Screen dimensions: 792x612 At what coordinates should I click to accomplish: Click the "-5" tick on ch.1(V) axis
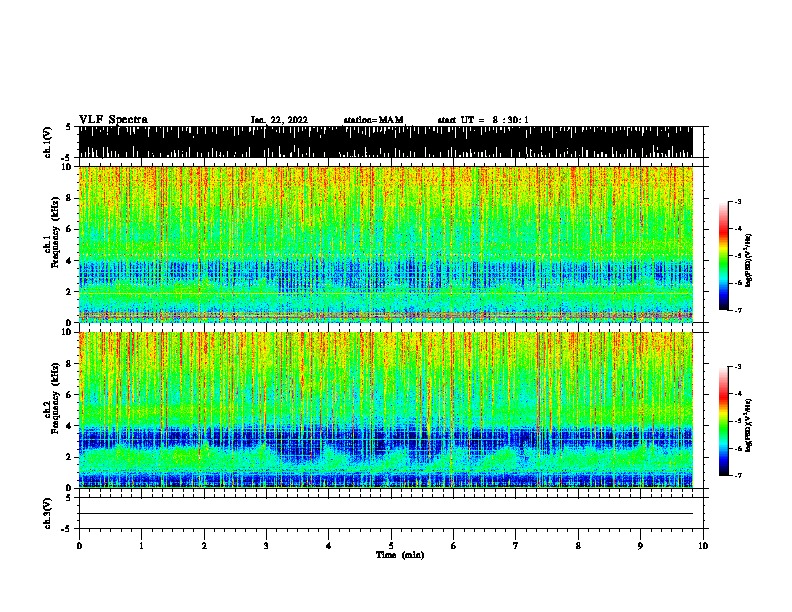click(67, 158)
